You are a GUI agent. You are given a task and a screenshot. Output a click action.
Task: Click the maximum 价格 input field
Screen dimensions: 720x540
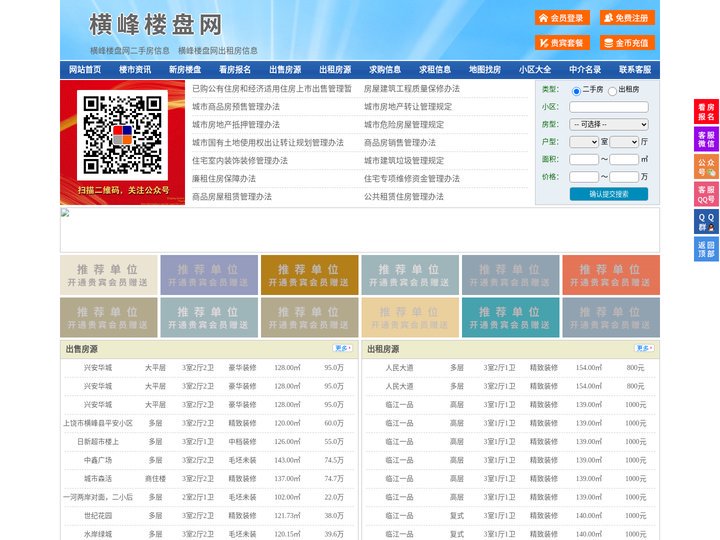pos(624,177)
